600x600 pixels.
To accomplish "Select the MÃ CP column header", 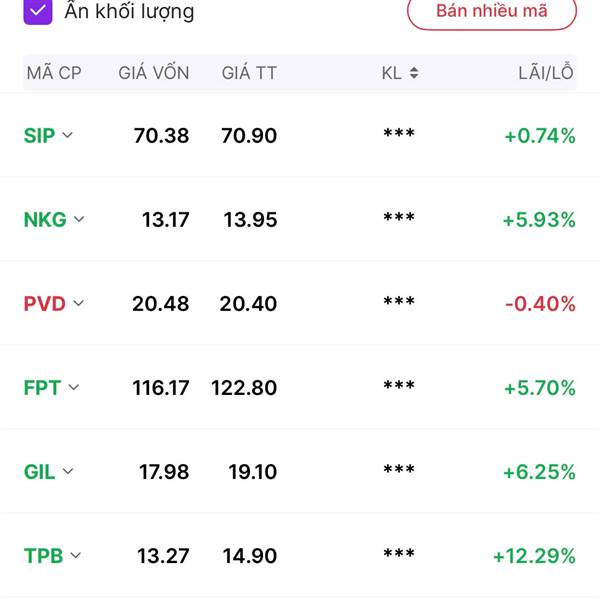I will (54, 73).
